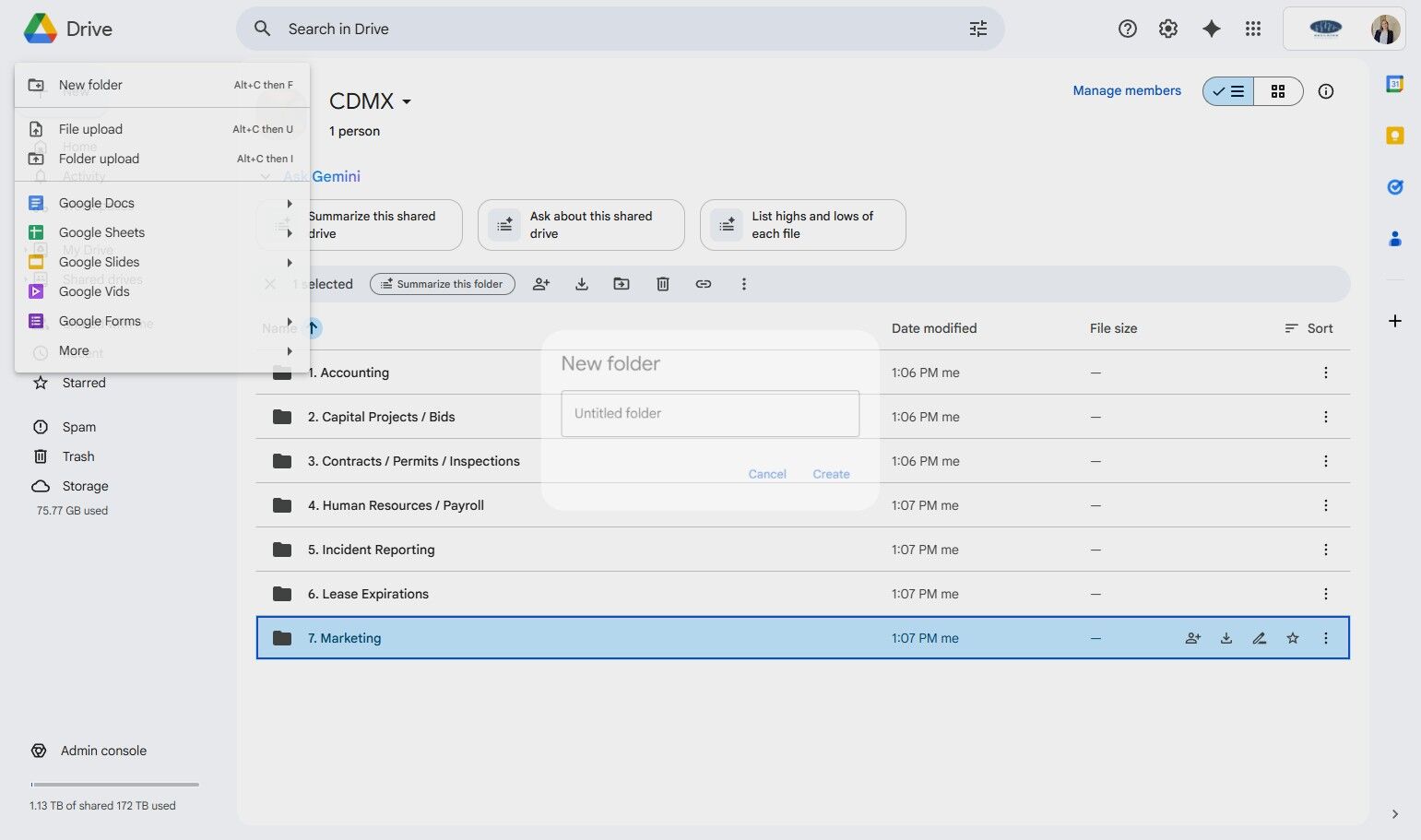
Task: Click the trash icon in selection toolbar
Action: [x=662, y=284]
